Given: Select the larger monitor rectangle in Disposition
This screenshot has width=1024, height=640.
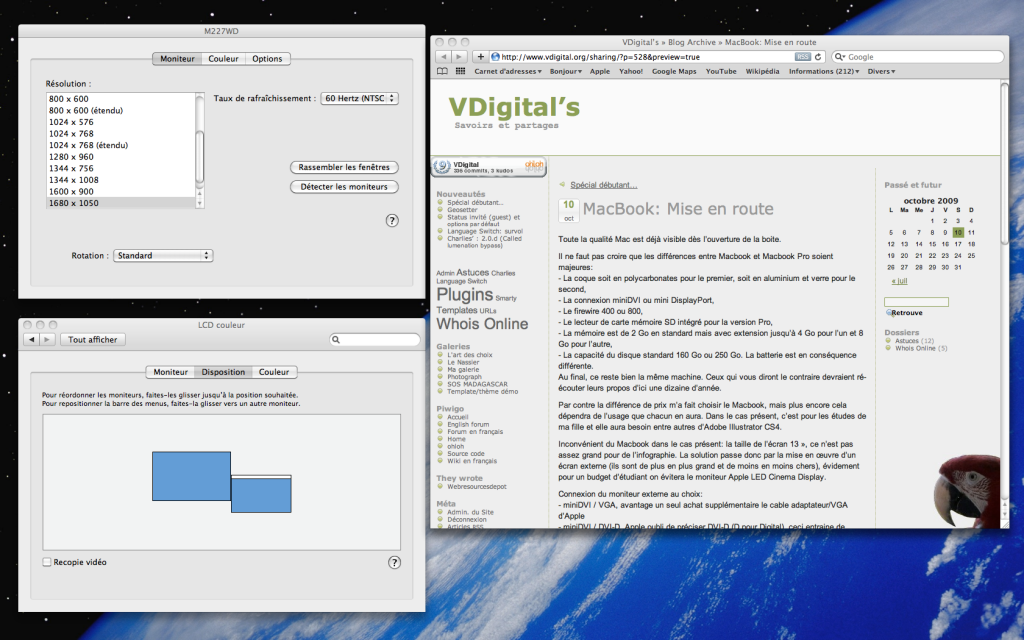Looking at the screenshot, I should click(191, 476).
